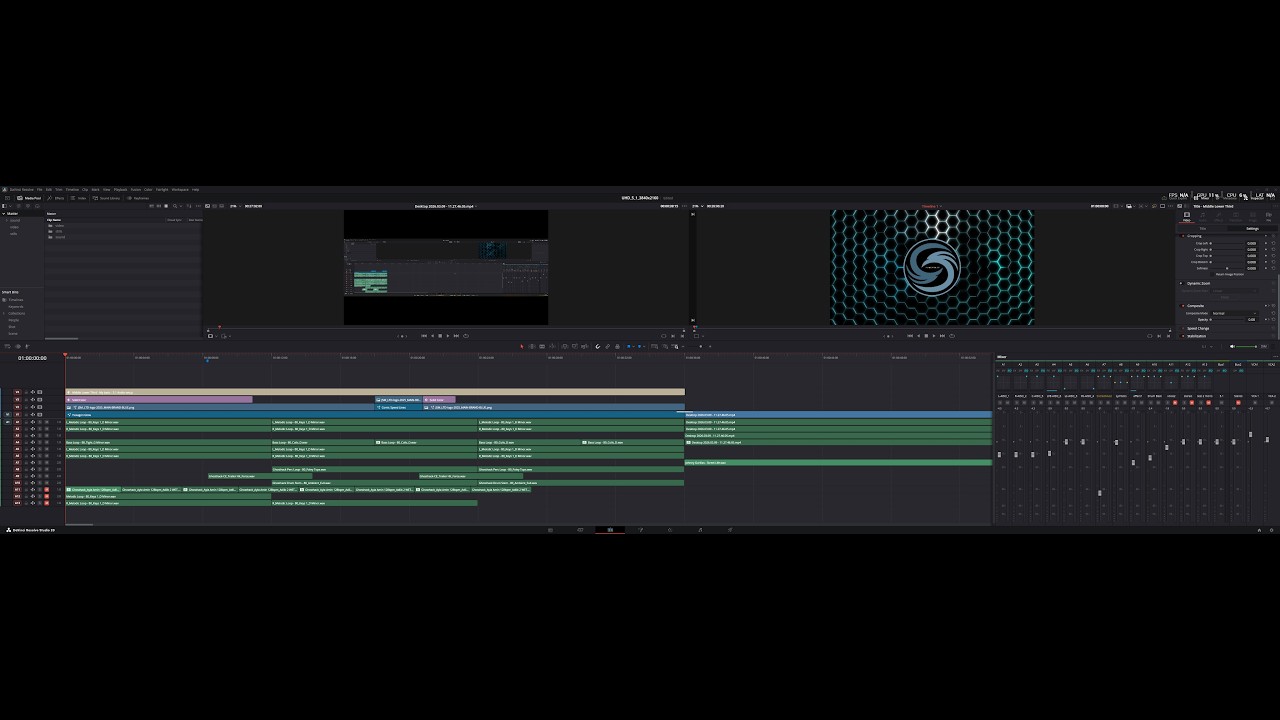Open the source clip name dropdown

(x=446, y=206)
